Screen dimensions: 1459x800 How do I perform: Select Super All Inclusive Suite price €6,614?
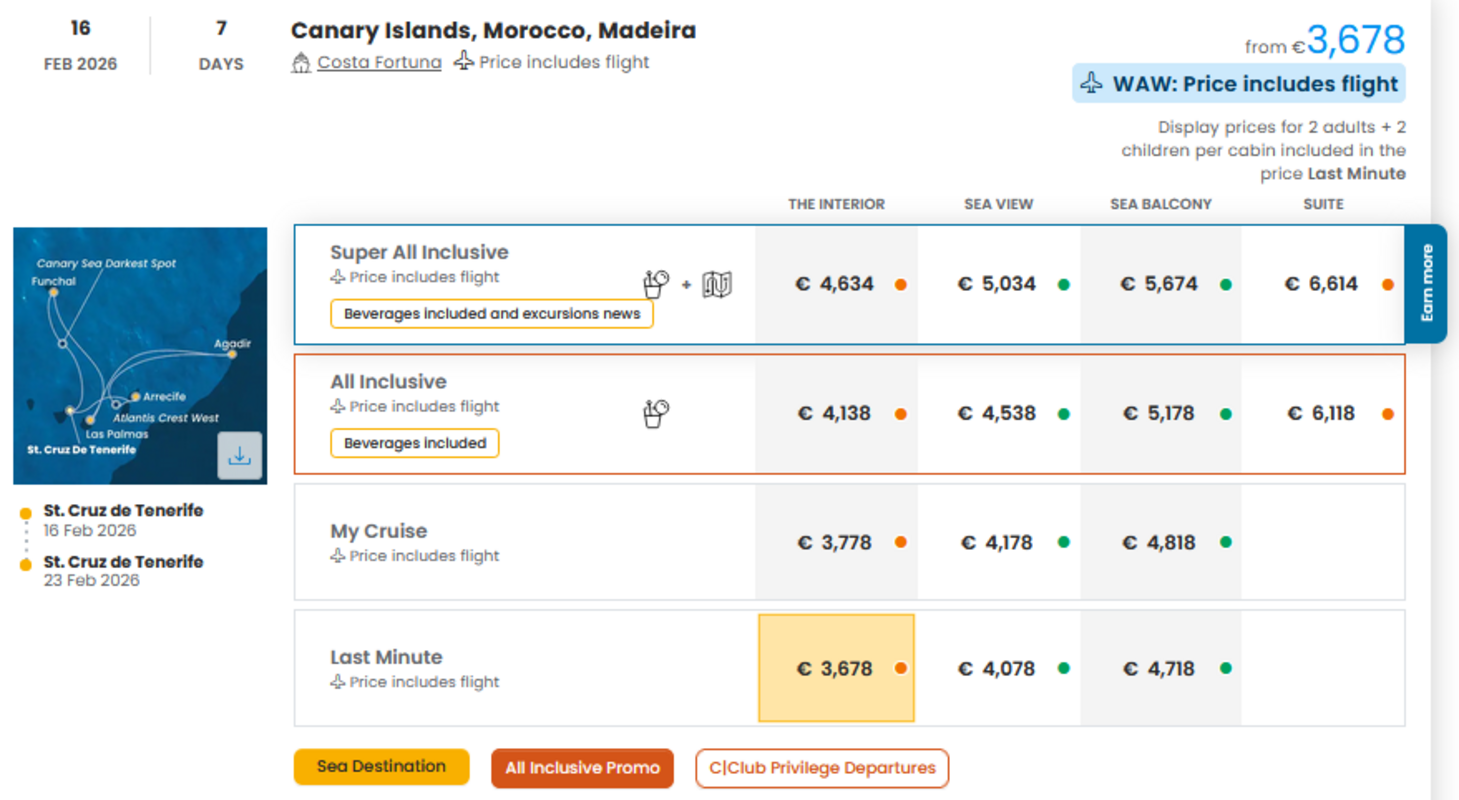point(1321,285)
